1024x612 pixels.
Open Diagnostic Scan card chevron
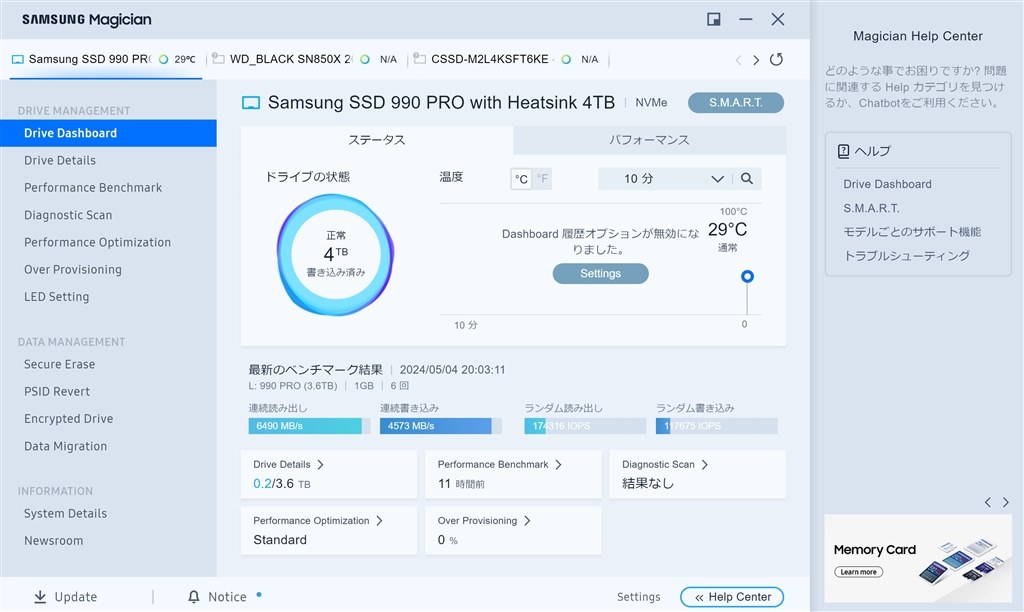[x=705, y=464]
